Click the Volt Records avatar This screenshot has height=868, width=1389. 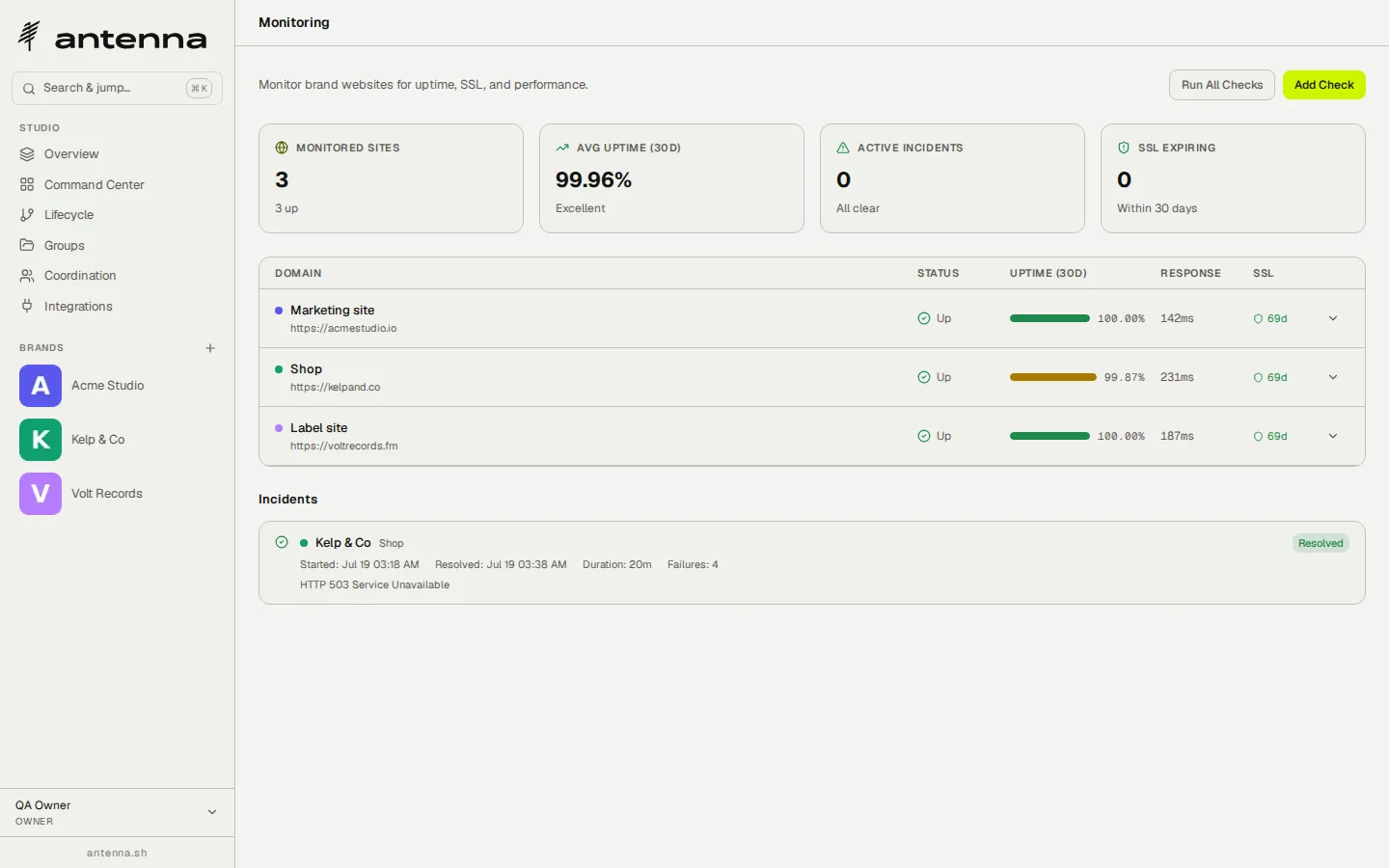tap(41, 494)
